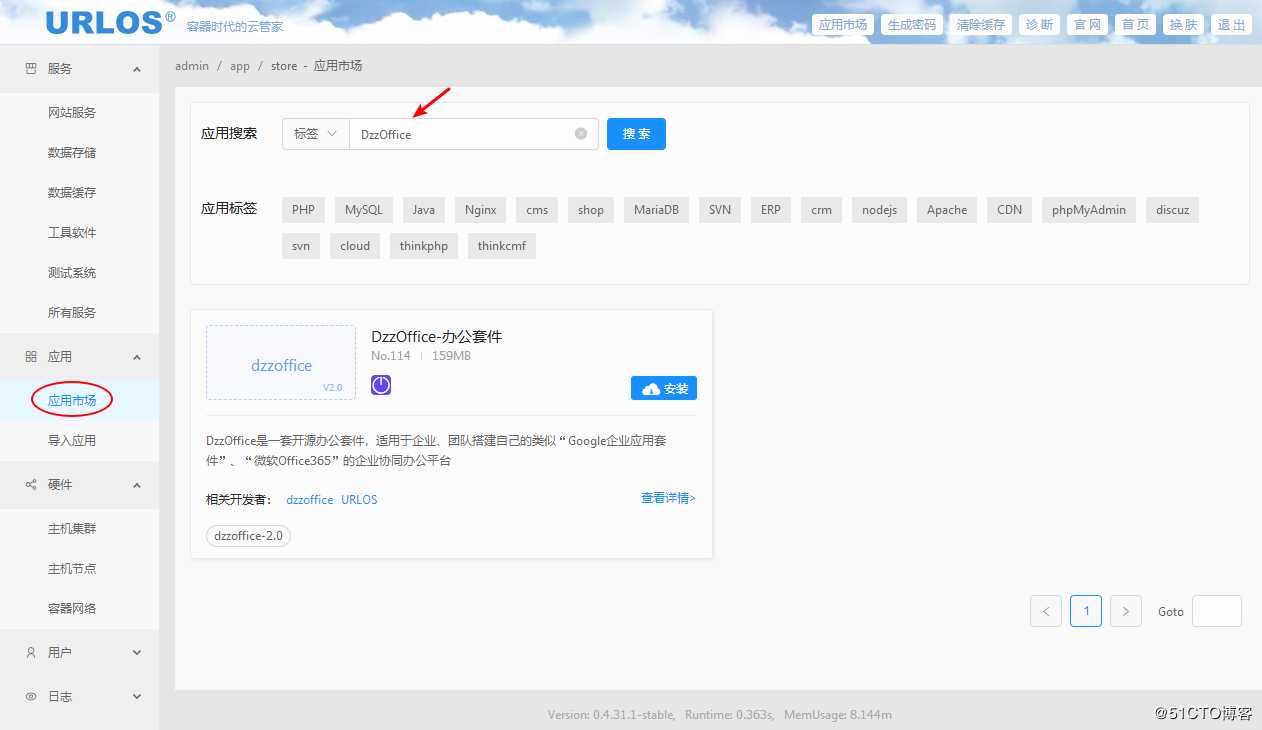This screenshot has width=1262, height=730.
Task: Open 网站服务 in the sidebar
Action: pos(72,112)
